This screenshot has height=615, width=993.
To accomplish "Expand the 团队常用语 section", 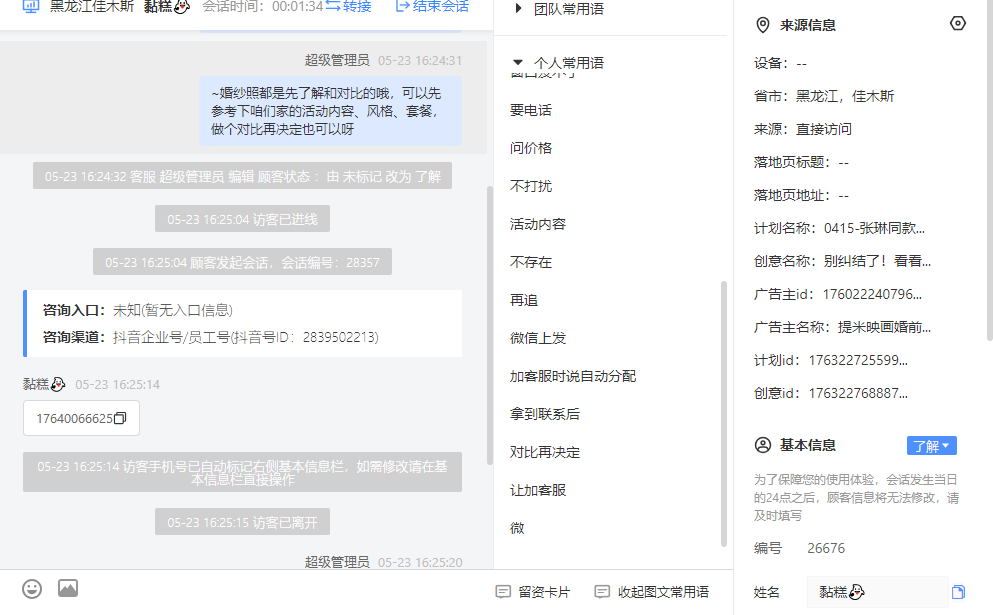I will pyautogui.click(x=560, y=9).
